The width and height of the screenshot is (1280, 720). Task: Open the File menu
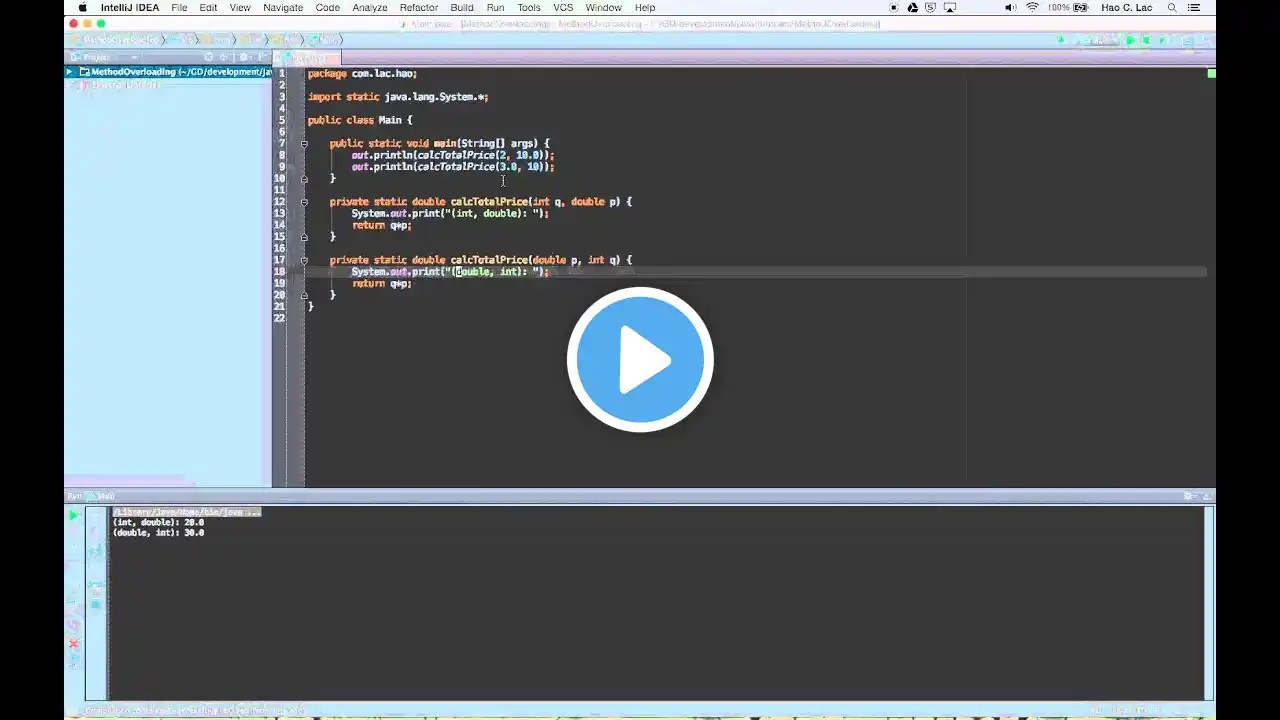[x=179, y=8]
